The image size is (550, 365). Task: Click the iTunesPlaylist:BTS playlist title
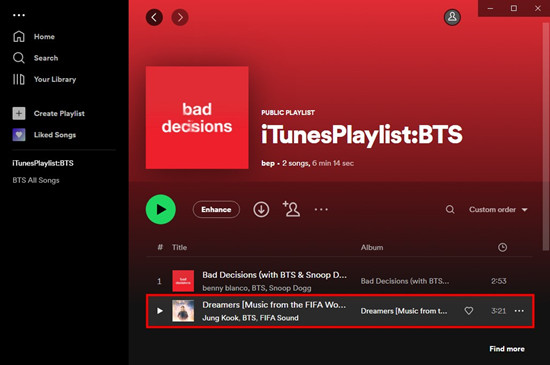tap(362, 135)
